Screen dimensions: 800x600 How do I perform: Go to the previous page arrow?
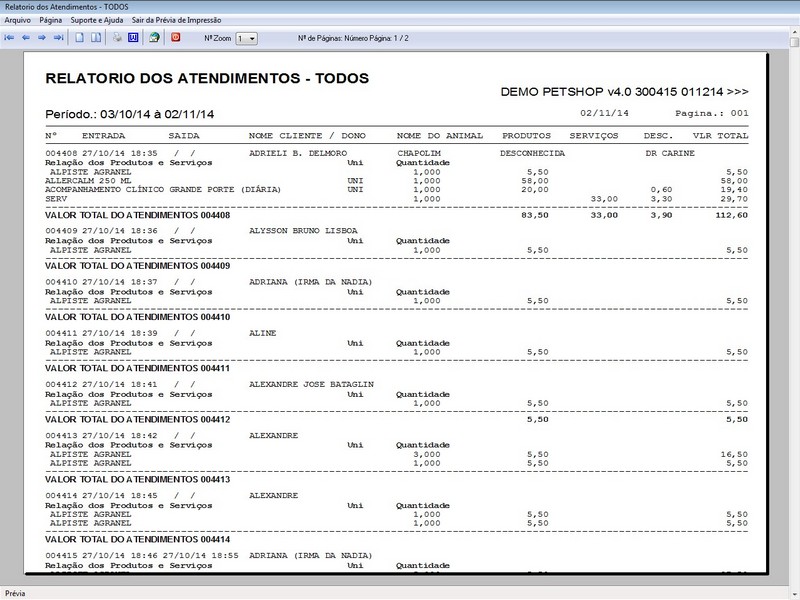coord(26,37)
